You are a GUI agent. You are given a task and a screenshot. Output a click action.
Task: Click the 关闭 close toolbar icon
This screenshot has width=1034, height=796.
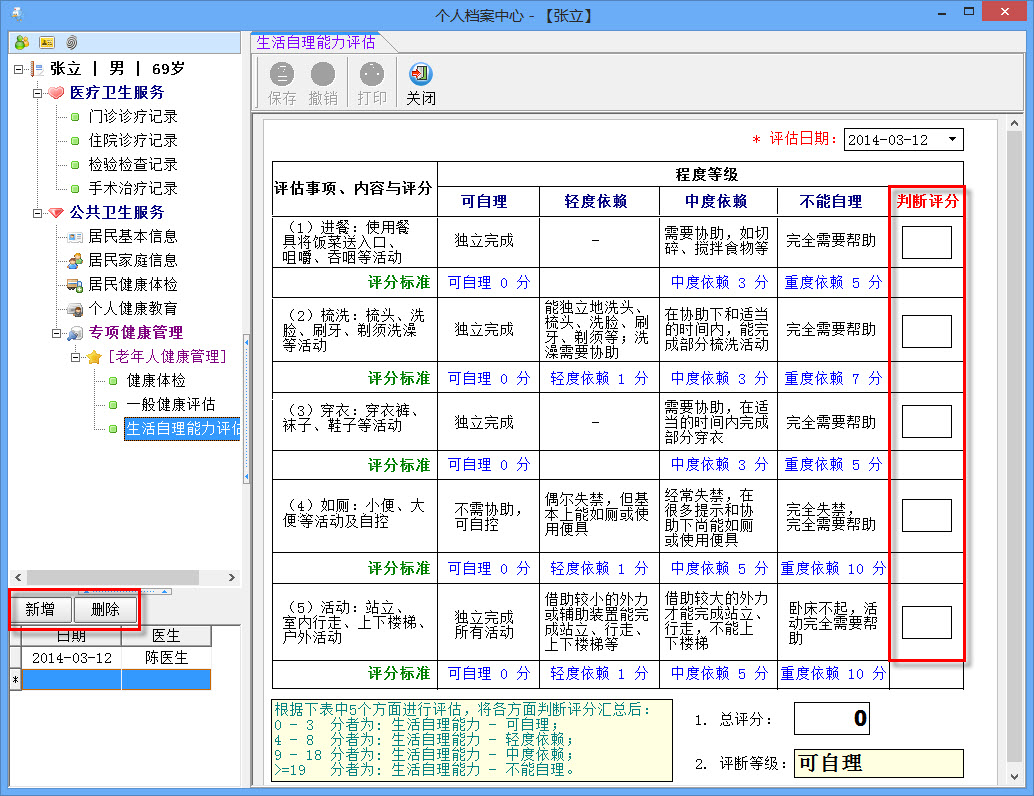point(420,74)
